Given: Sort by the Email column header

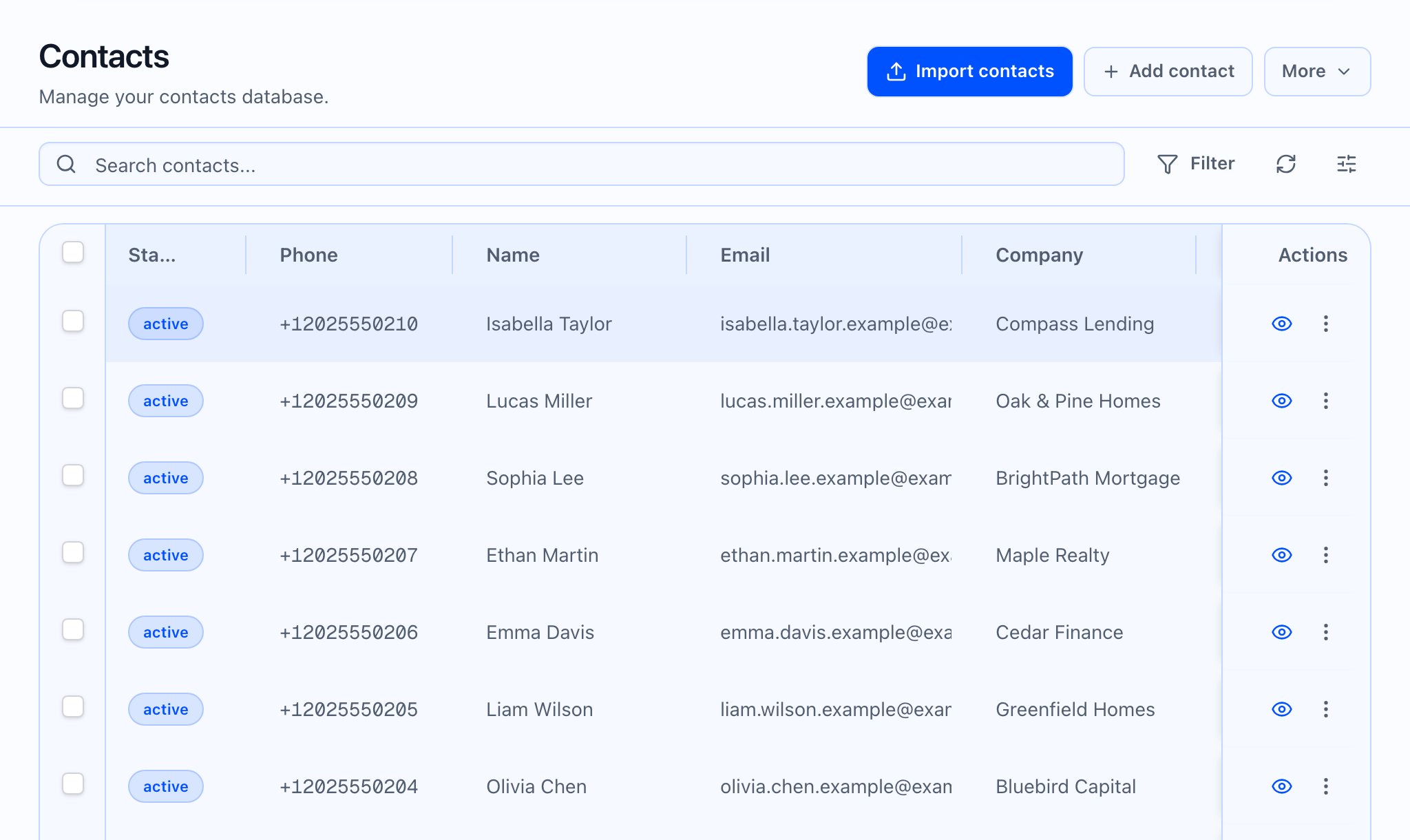Looking at the screenshot, I should tap(745, 255).
